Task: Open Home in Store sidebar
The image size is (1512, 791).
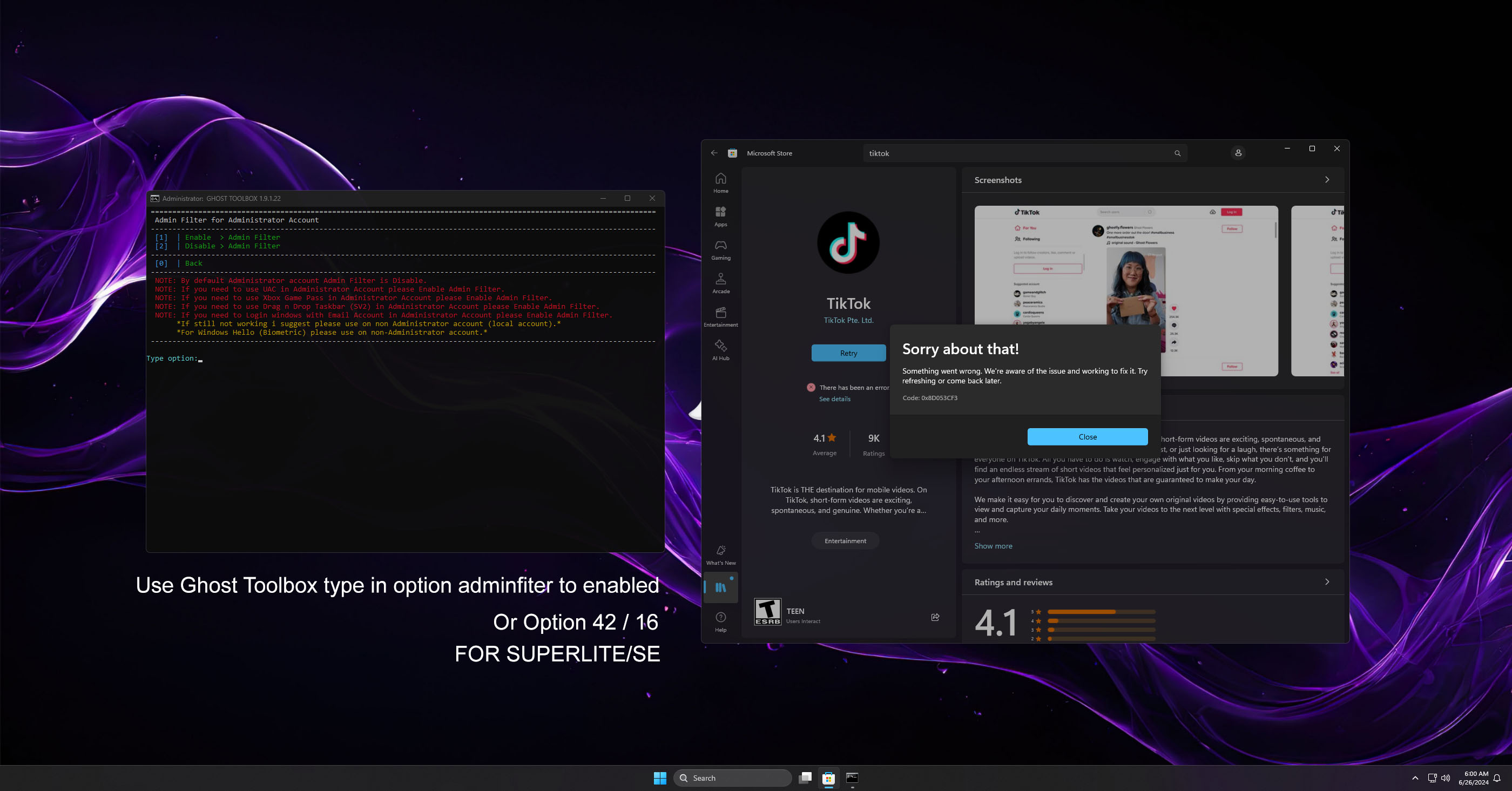Action: [x=721, y=183]
